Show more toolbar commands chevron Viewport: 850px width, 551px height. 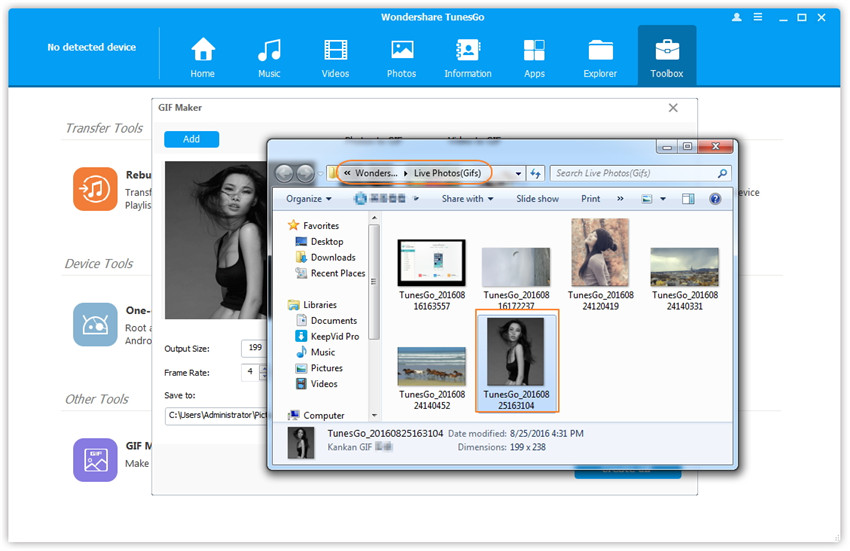click(x=620, y=199)
